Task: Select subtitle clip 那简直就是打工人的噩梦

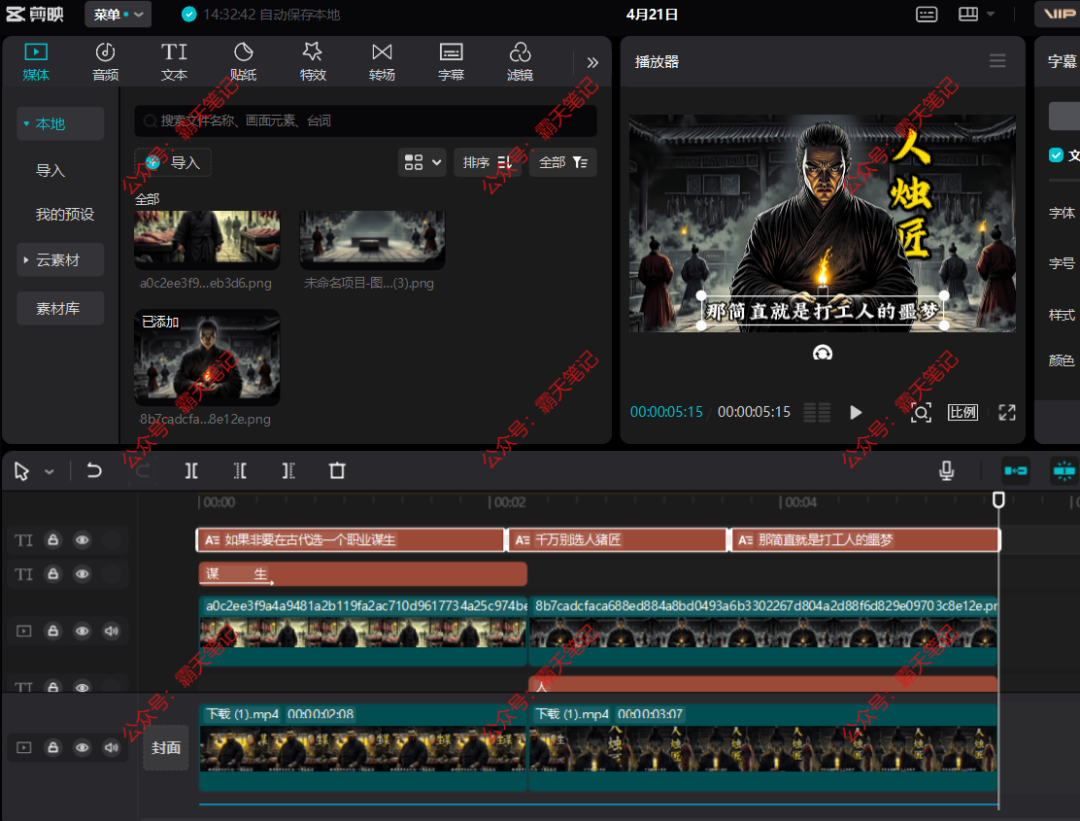Action: pyautogui.click(x=866, y=540)
